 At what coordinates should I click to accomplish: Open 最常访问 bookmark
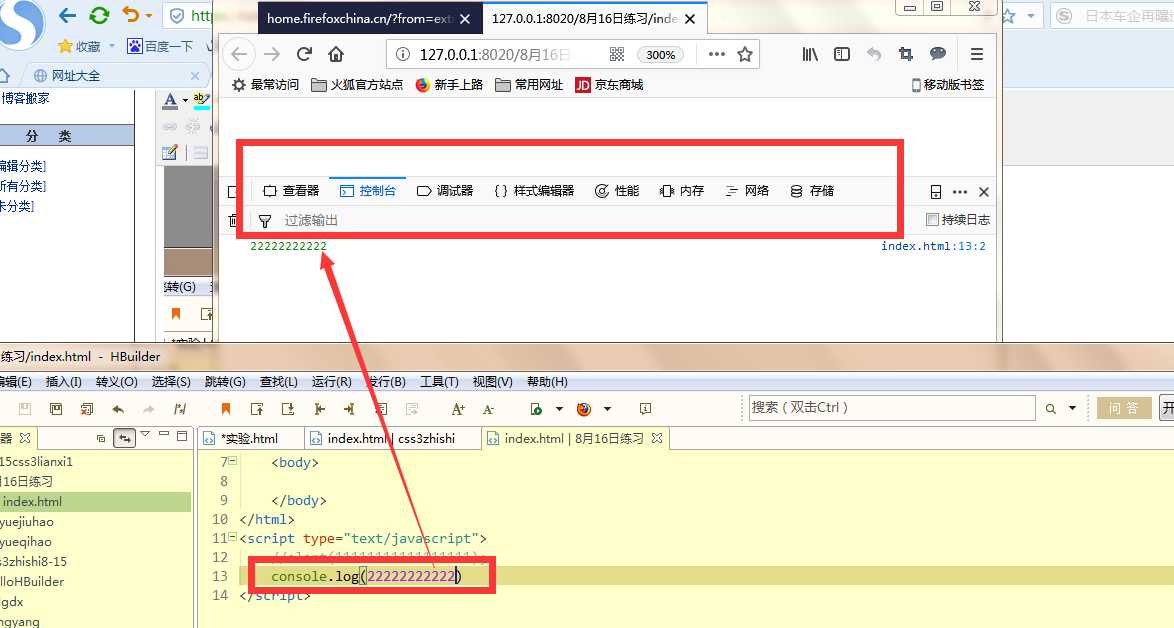(265, 85)
